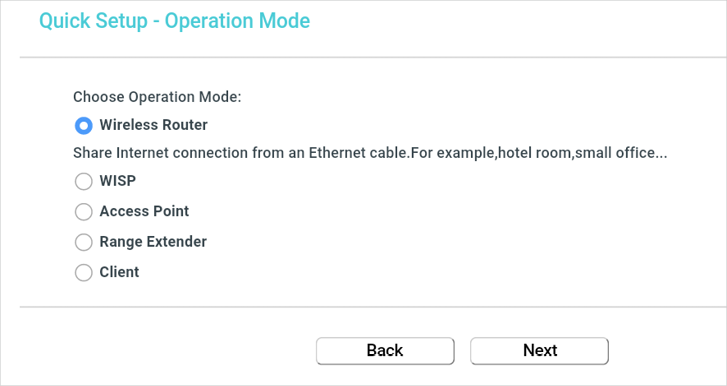Click the "Operation Mode" words in heading

(x=237, y=22)
